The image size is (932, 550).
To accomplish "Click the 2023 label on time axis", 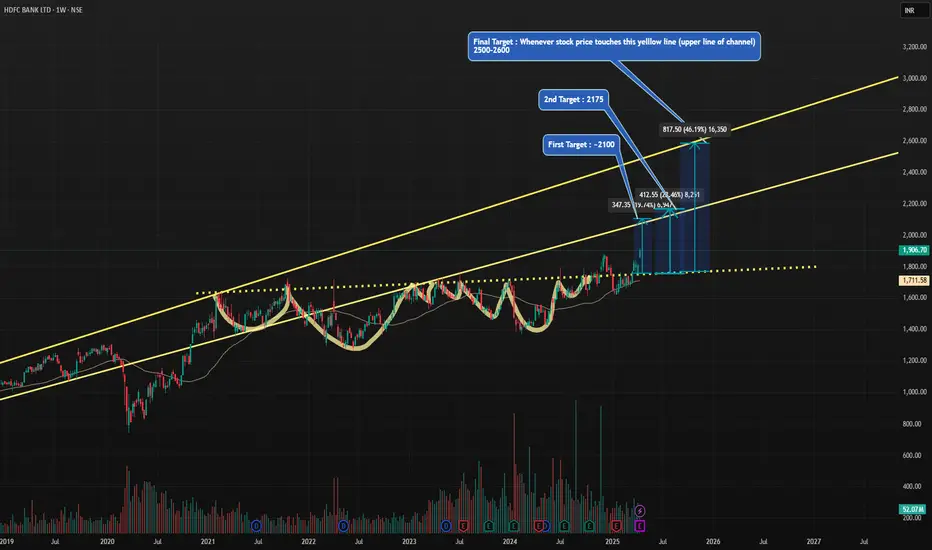I will pos(409,541).
